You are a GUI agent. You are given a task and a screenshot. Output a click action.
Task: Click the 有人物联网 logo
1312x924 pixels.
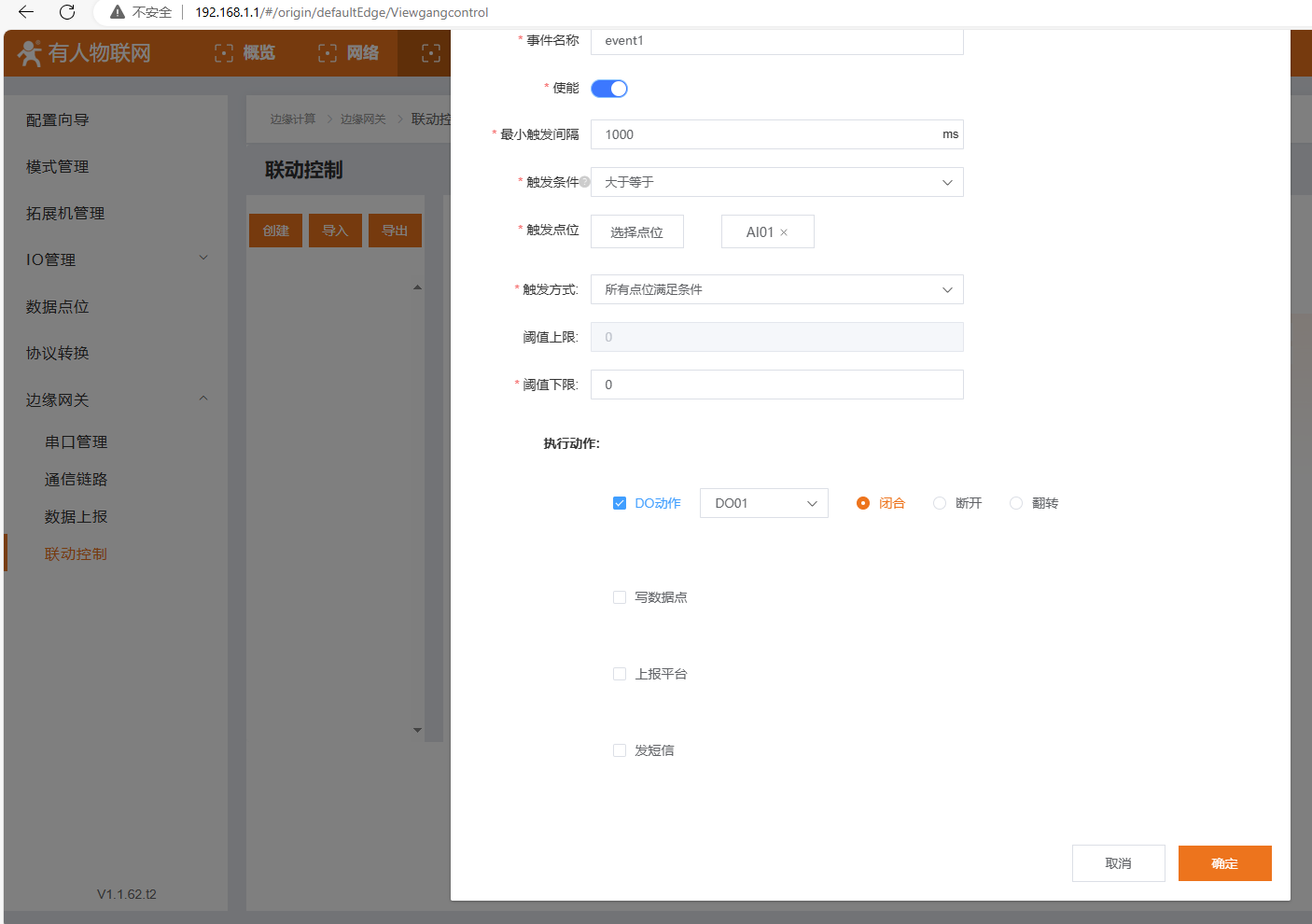tap(84, 53)
